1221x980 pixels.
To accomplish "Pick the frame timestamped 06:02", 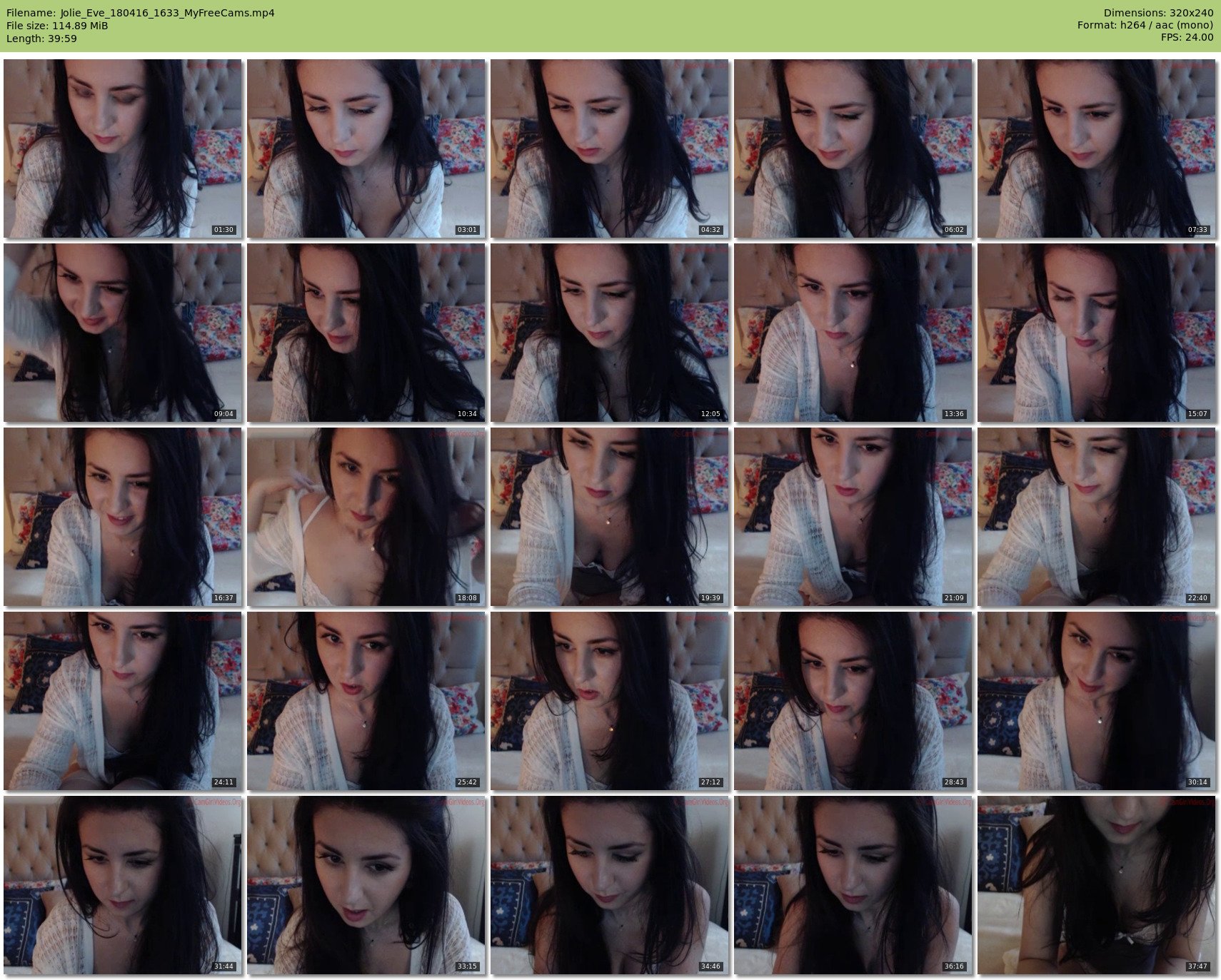I will 853,148.
